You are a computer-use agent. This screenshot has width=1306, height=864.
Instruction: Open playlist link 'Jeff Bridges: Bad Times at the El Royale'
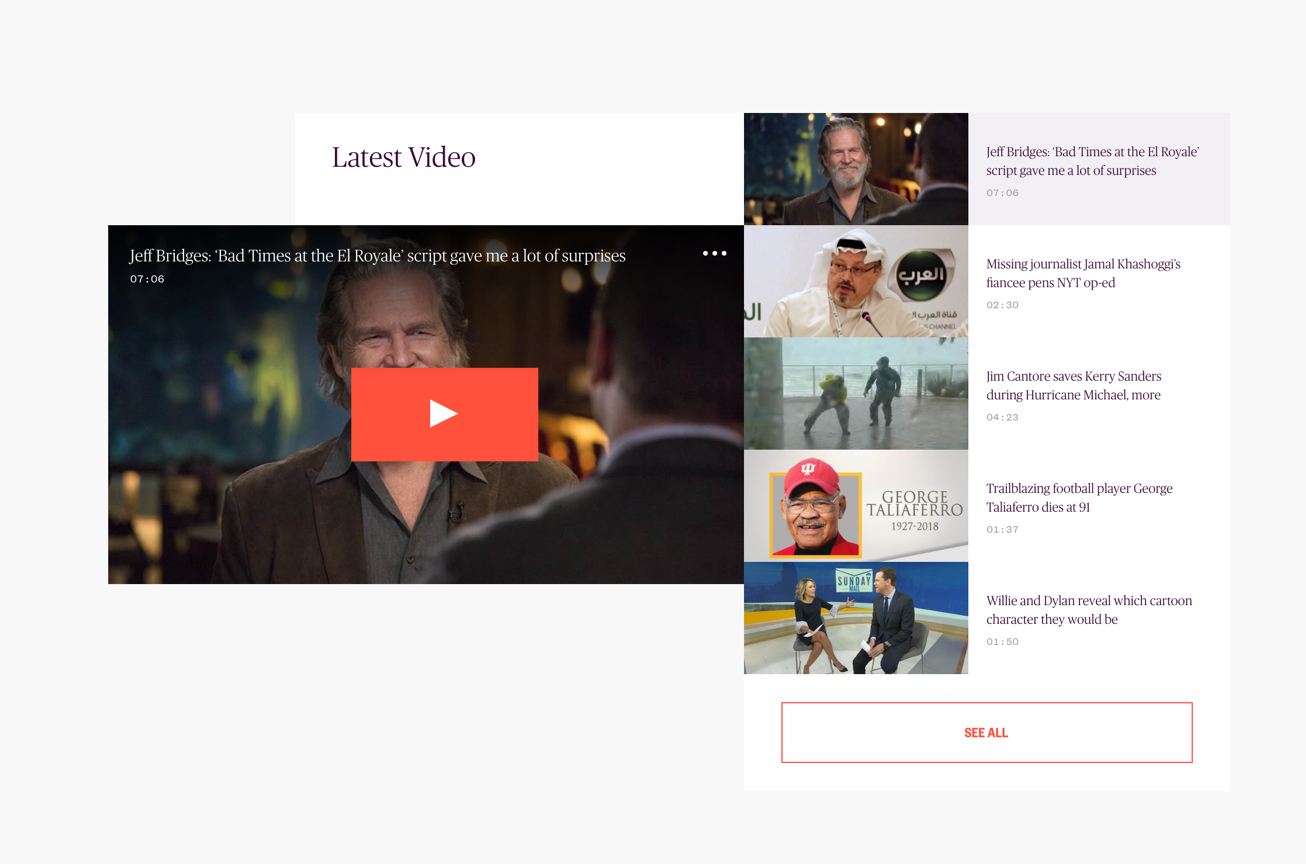[1092, 161]
